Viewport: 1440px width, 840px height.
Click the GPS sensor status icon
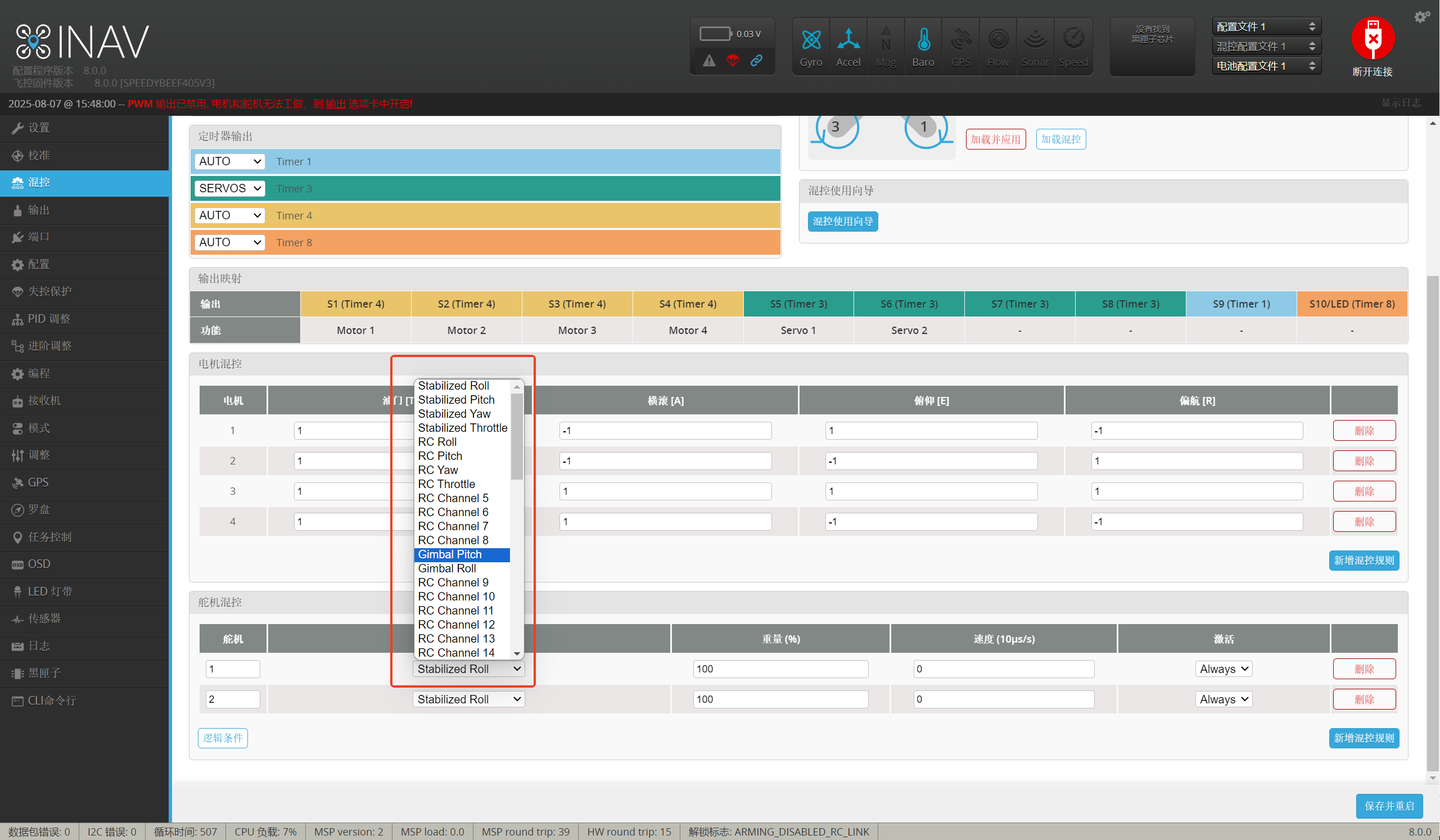click(x=960, y=47)
